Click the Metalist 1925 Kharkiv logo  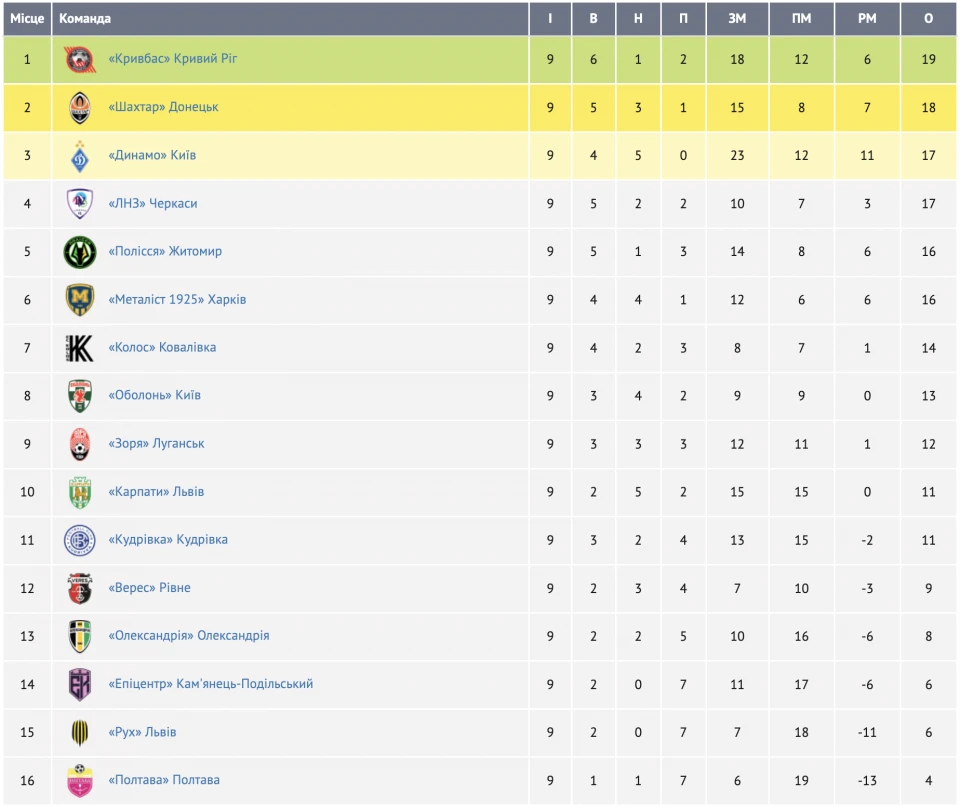(80, 300)
